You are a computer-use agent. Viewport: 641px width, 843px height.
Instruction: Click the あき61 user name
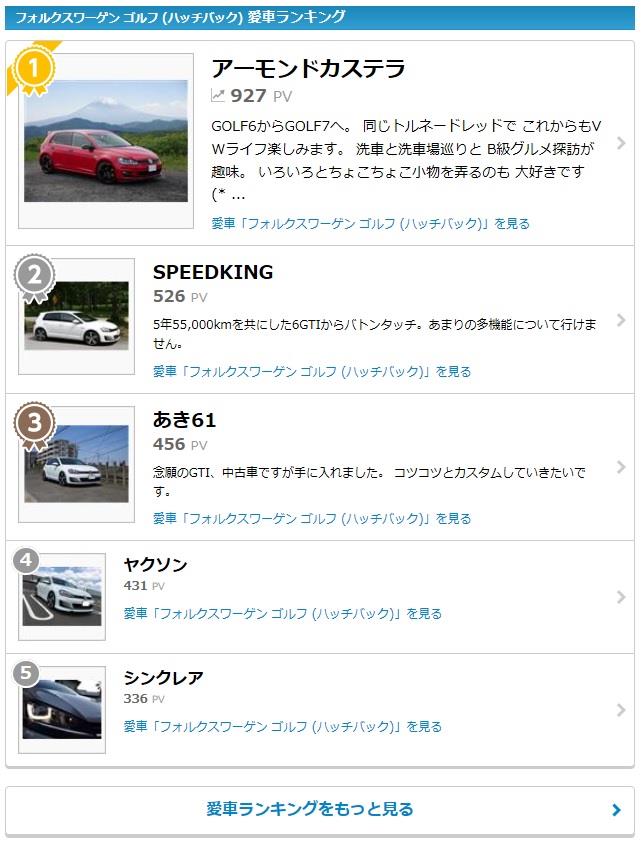coord(184,420)
